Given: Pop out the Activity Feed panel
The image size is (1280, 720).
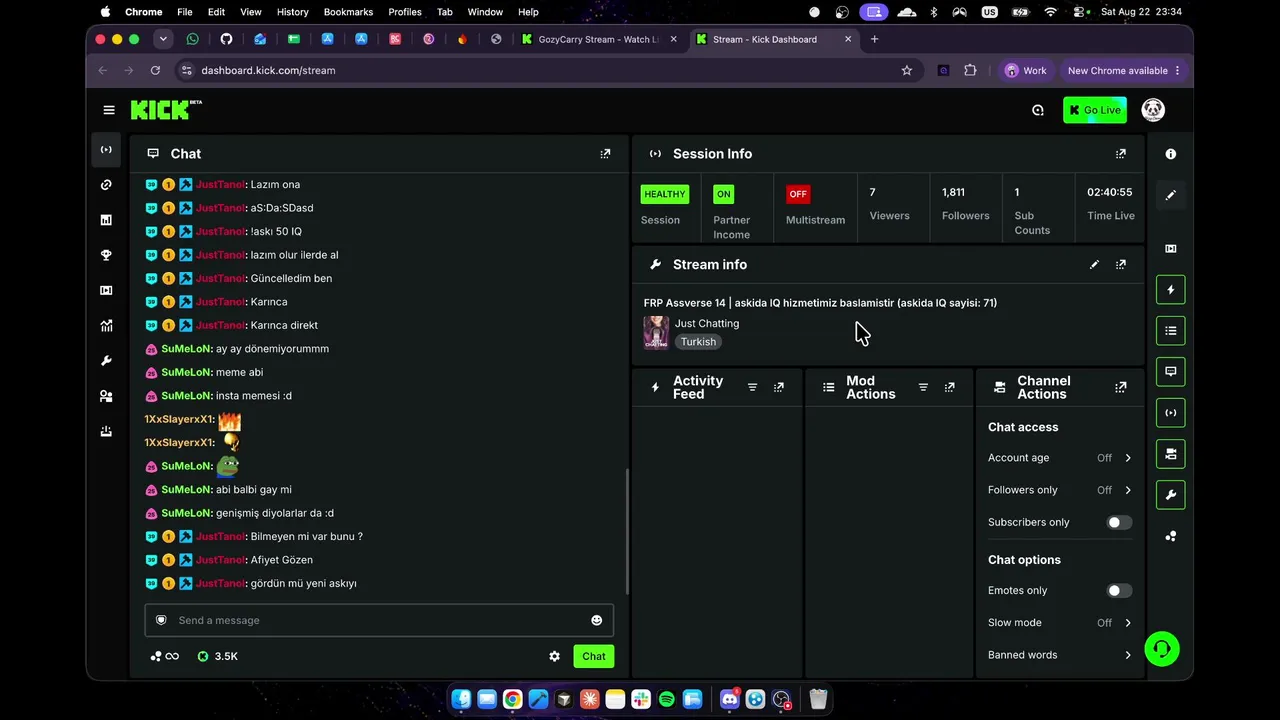Looking at the screenshot, I should point(779,387).
